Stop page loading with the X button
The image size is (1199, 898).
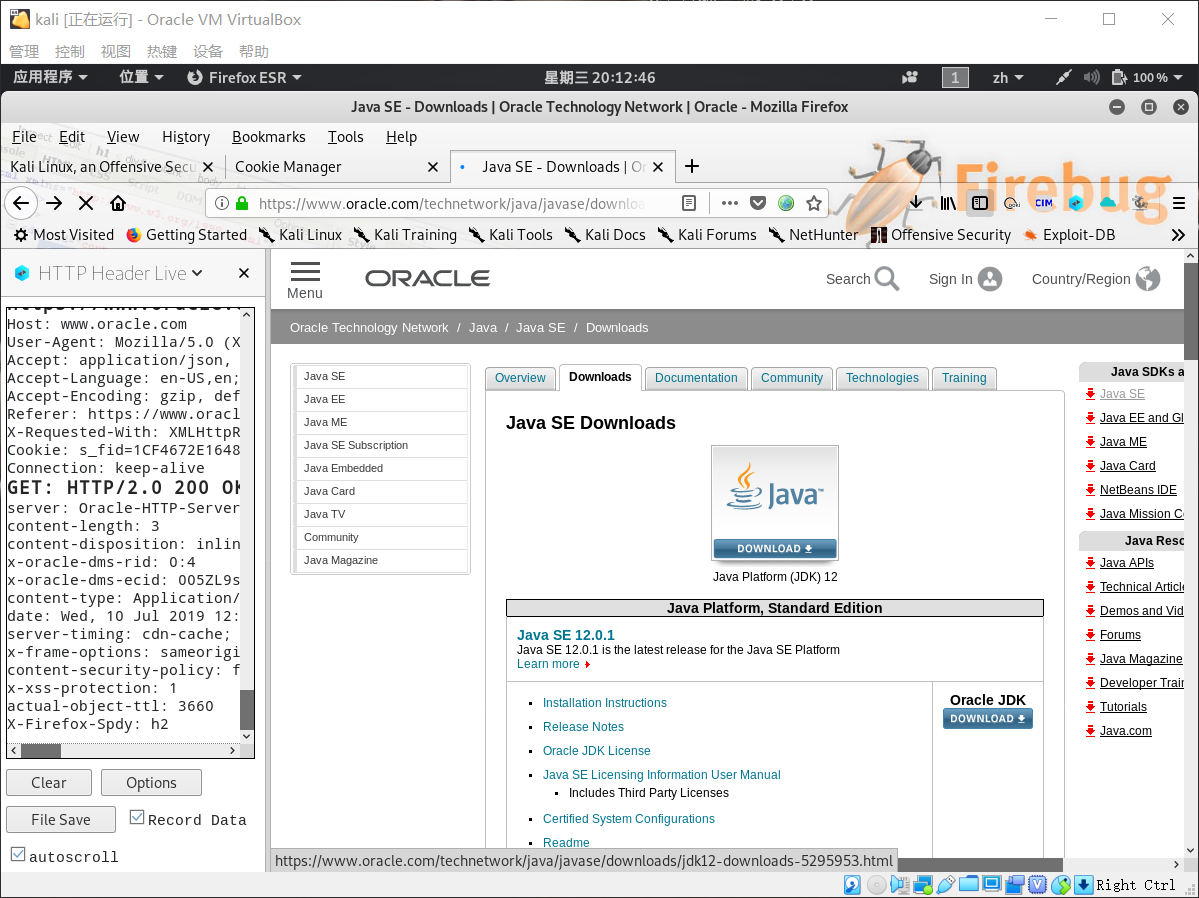(x=86, y=203)
